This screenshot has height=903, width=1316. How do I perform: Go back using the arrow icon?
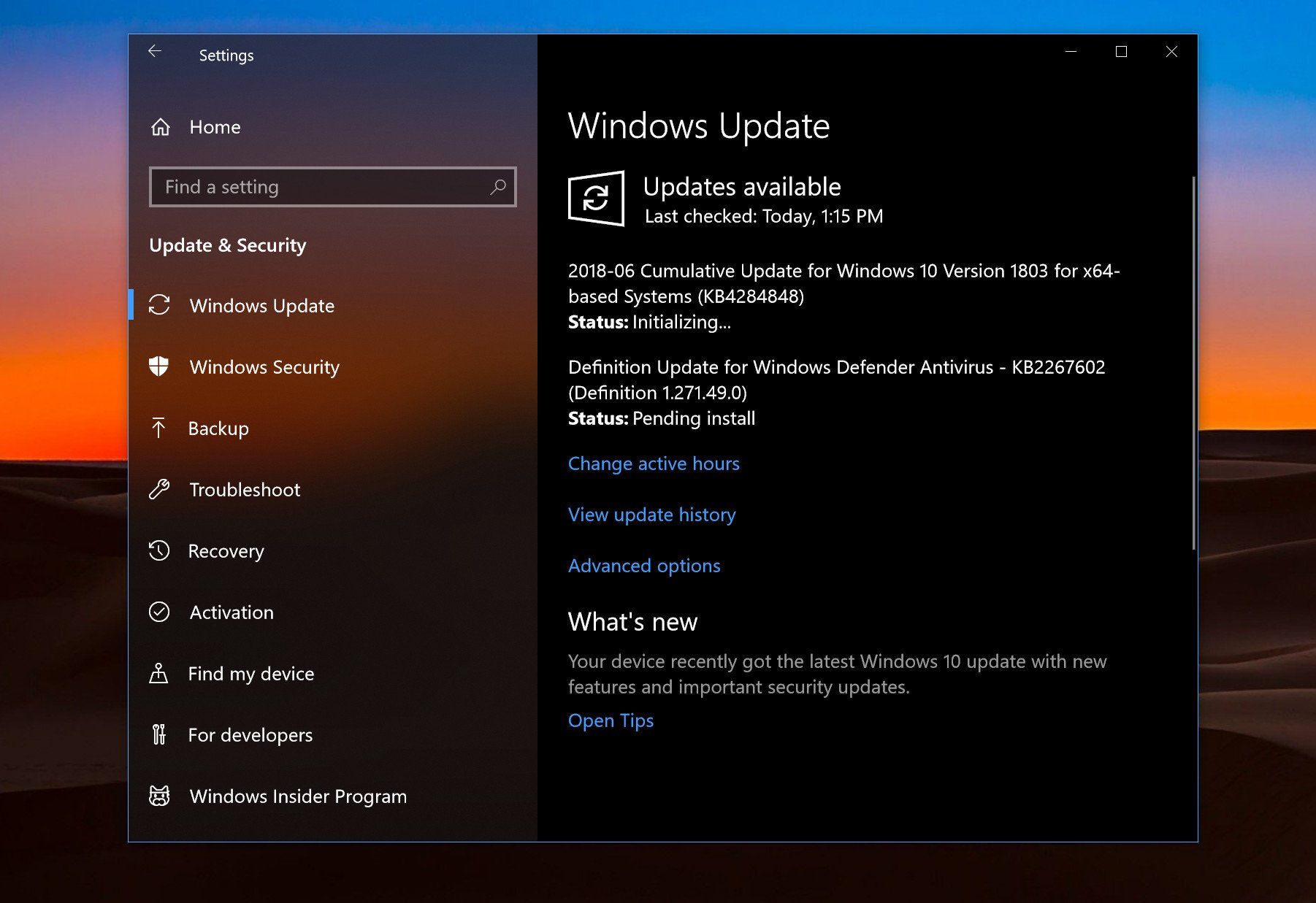(155, 51)
